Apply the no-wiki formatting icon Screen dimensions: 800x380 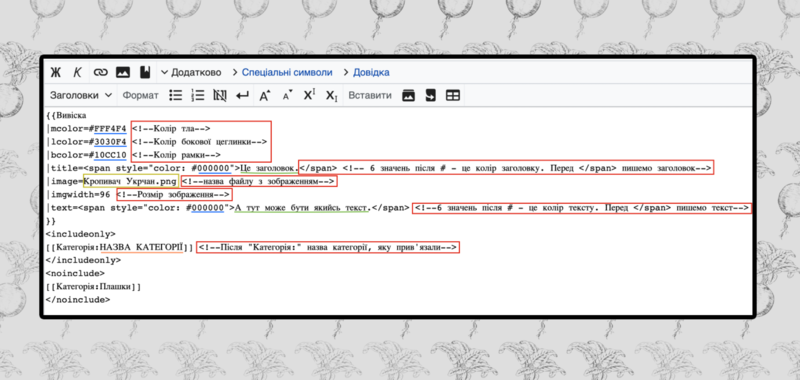point(220,95)
